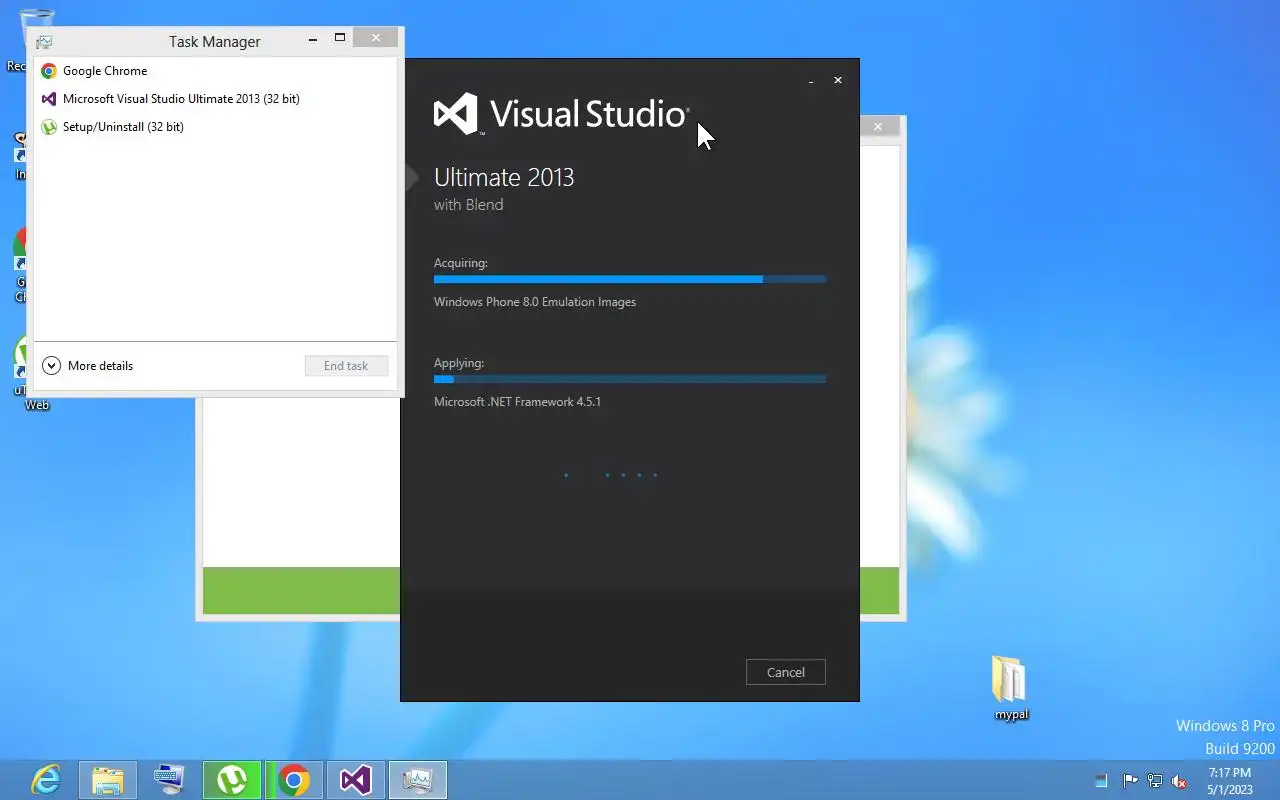The height and width of the screenshot is (800, 1280).
Task: Open On-Screen Keyboard taskbar icon
Action: click(x=170, y=780)
